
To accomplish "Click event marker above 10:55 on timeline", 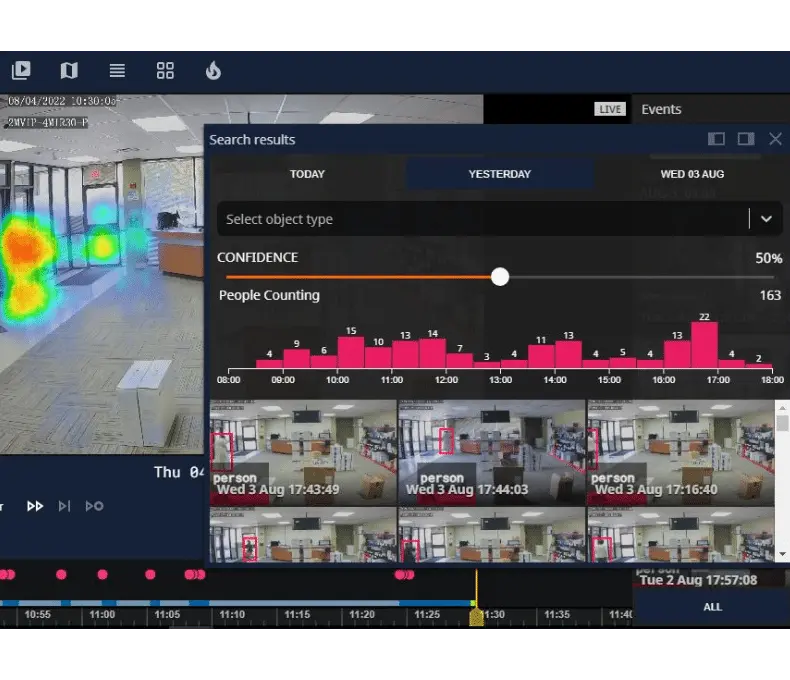I will tap(61, 575).
